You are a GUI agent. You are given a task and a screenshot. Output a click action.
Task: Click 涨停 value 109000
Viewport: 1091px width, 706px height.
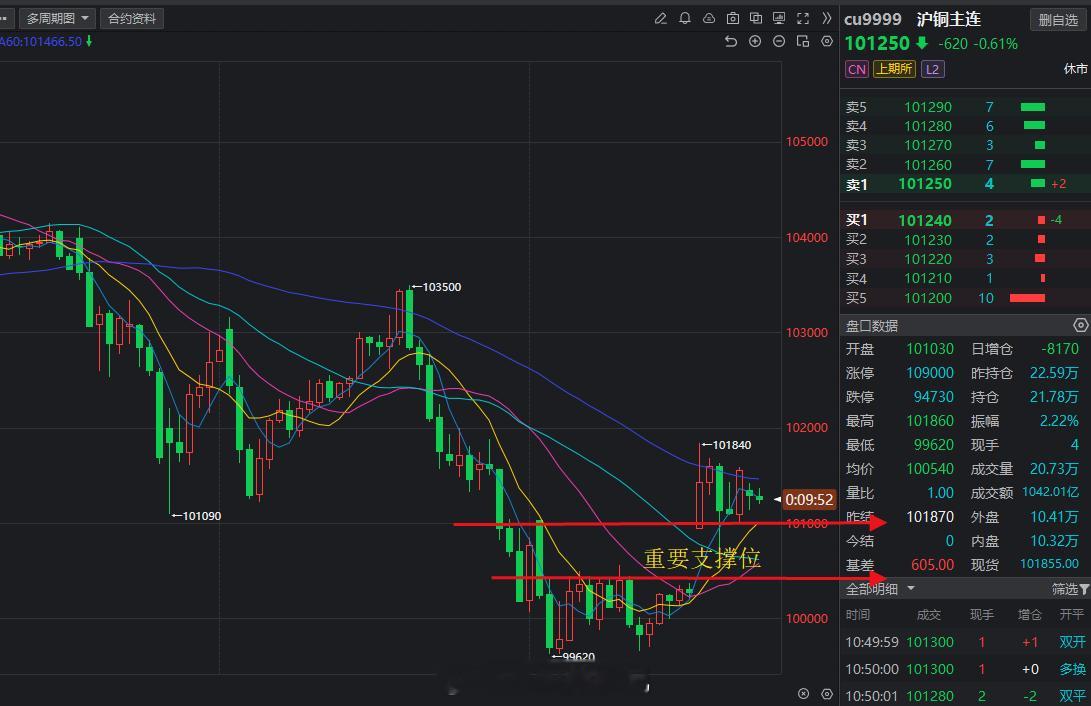(930, 373)
